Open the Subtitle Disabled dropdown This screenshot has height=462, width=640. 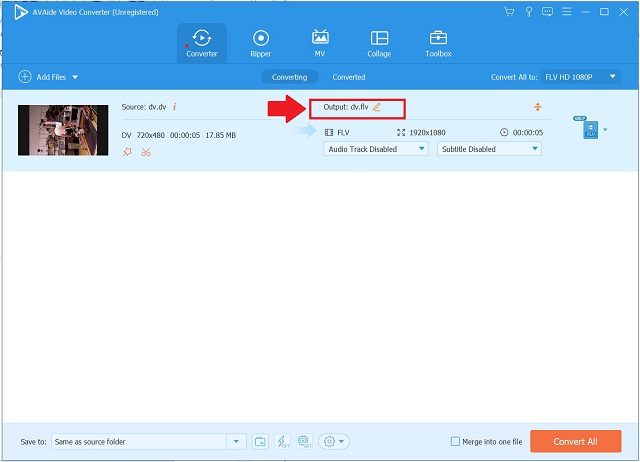click(x=489, y=149)
